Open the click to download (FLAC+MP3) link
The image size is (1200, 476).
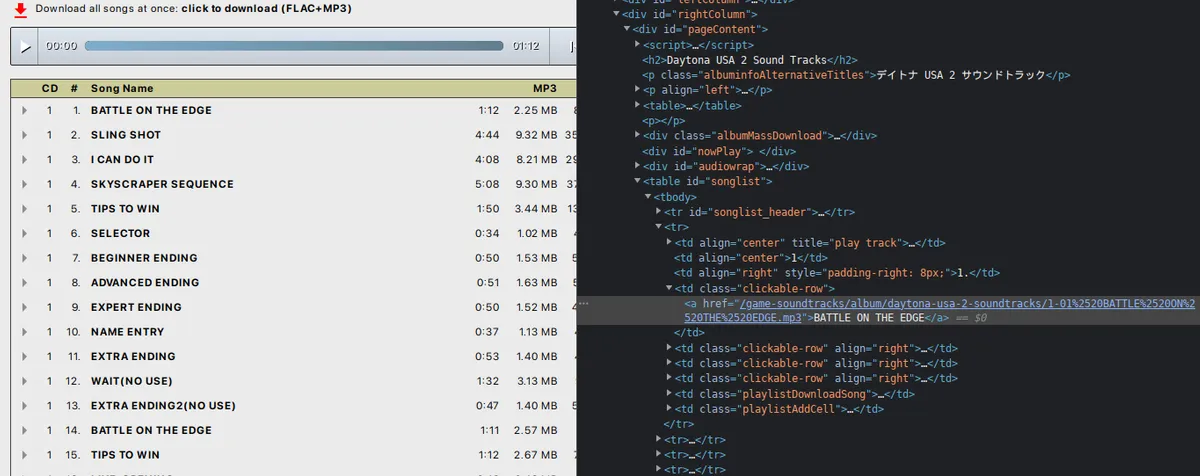266,8
